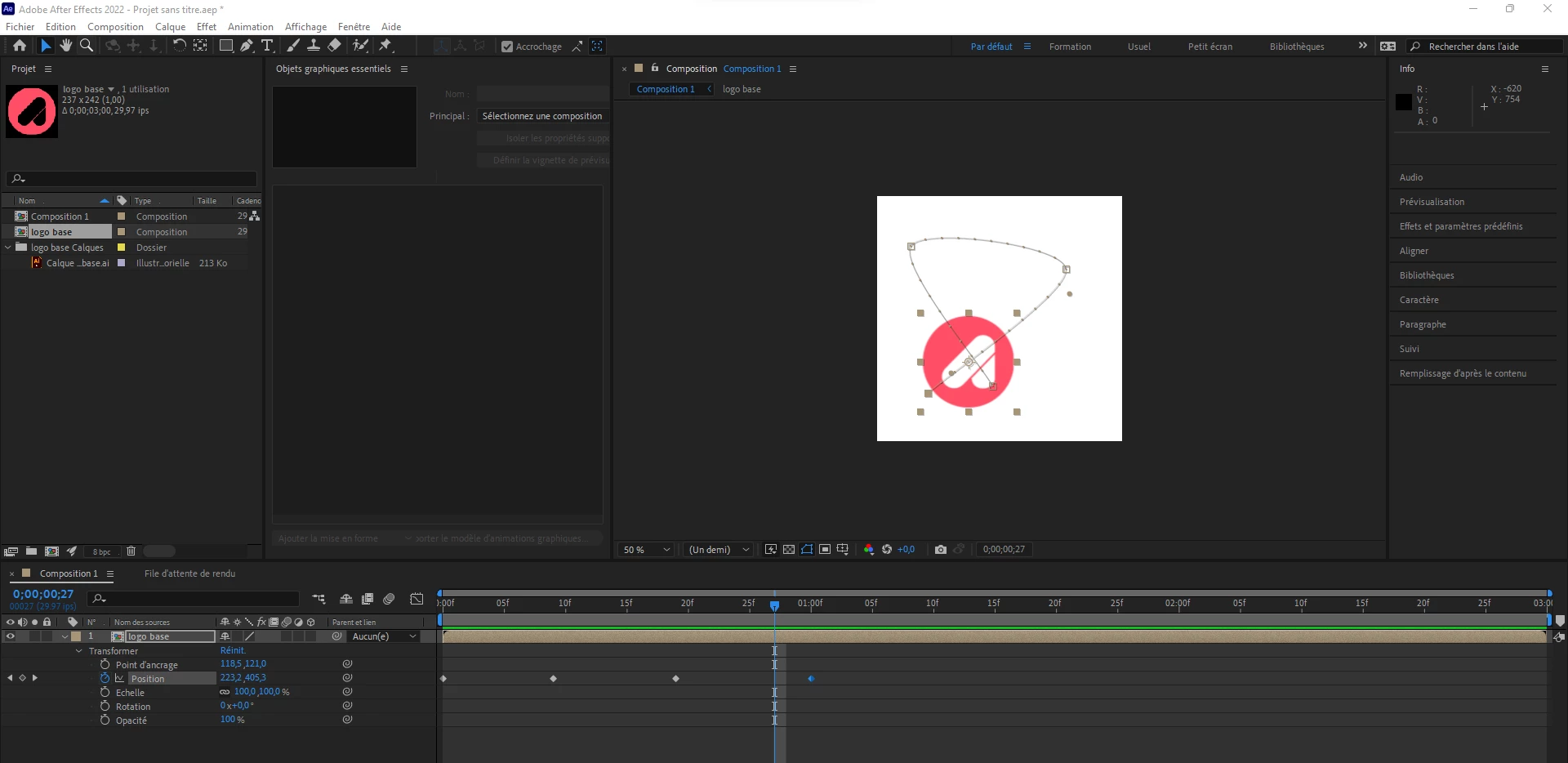The height and width of the screenshot is (763, 1568).
Task: Toggle the Opacité stopwatch
Action: click(105, 720)
